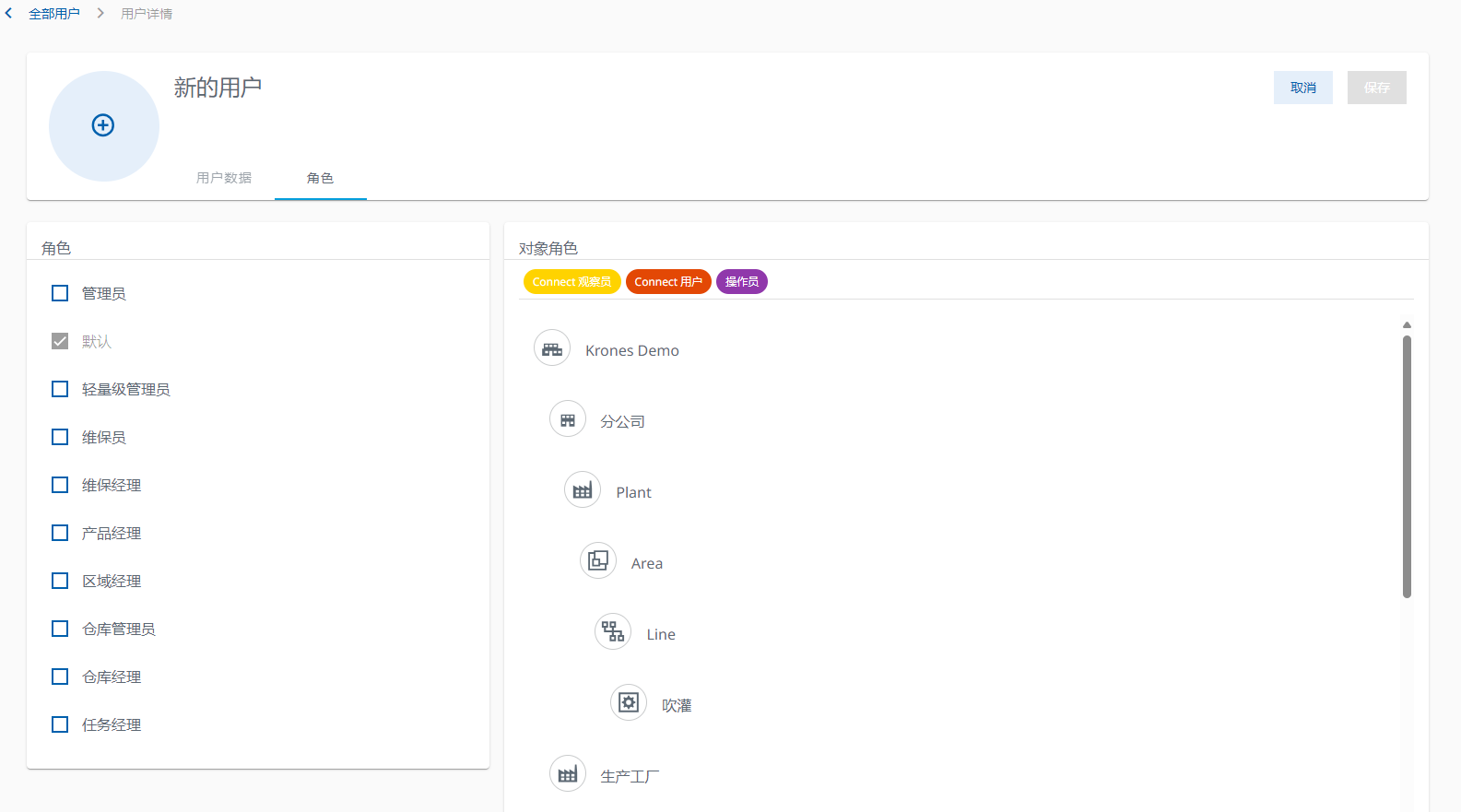Click the Line hierarchy icon
The width and height of the screenshot is (1461, 812).
click(x=613, y=631)
